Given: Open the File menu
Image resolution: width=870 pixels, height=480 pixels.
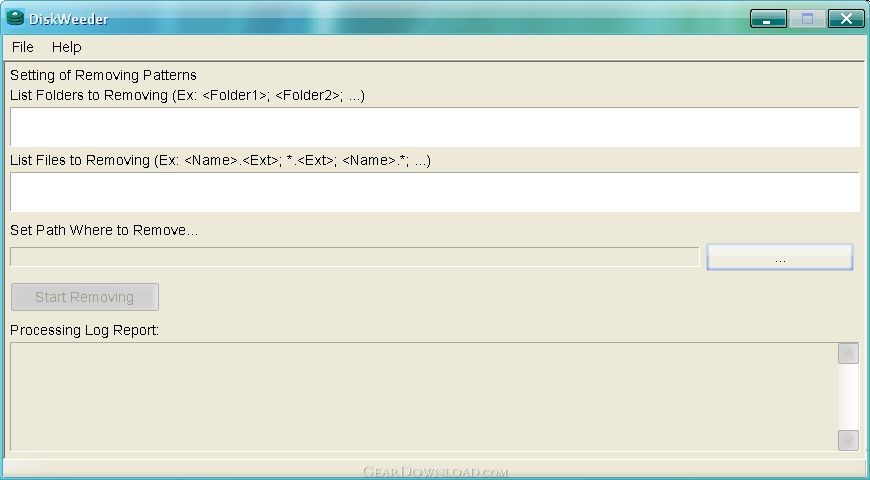Looking at the screenshot, I should coord(23,47).
